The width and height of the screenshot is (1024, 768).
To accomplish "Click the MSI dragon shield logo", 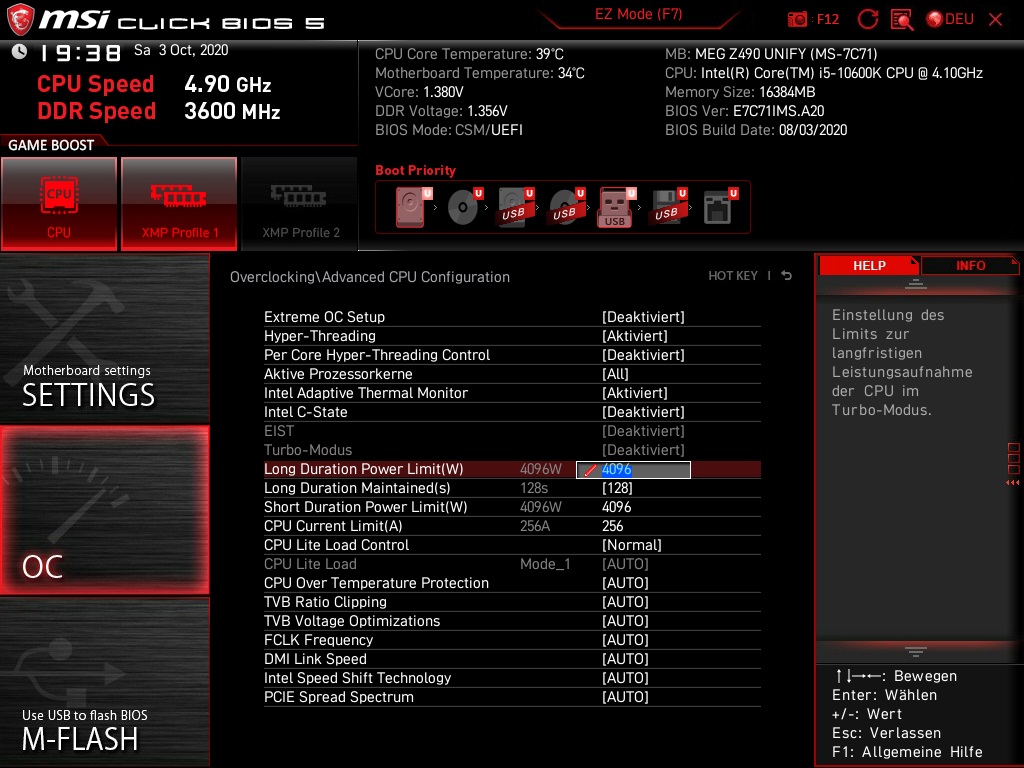I will point(20,20).
